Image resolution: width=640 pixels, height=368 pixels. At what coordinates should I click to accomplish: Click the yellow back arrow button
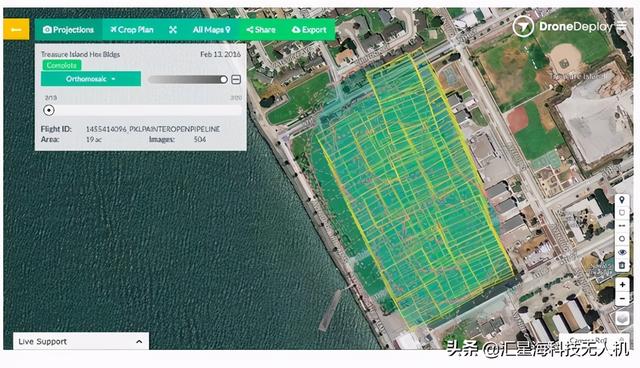point(16,30)
